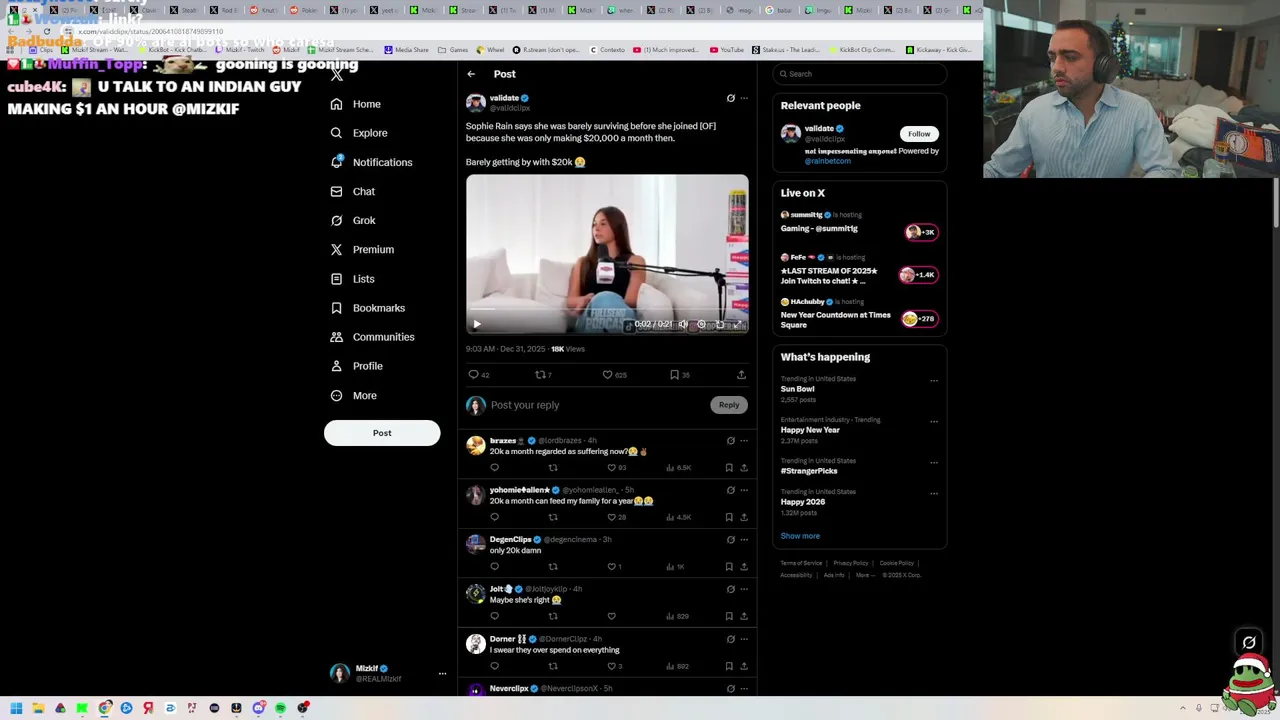Image resolution: width=1280 pixels, height=720 pixels.
Task: Open account switcher dots beside Mizkif
Action: [442, 674]
